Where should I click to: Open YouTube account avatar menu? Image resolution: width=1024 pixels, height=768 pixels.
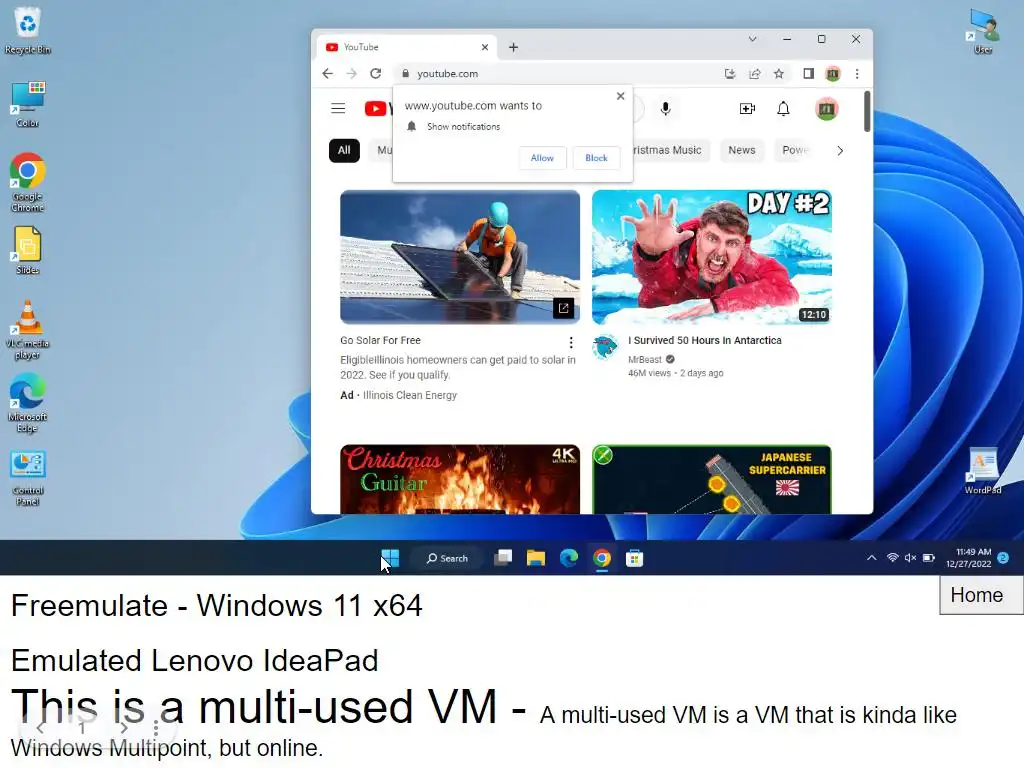pos(826,108)
